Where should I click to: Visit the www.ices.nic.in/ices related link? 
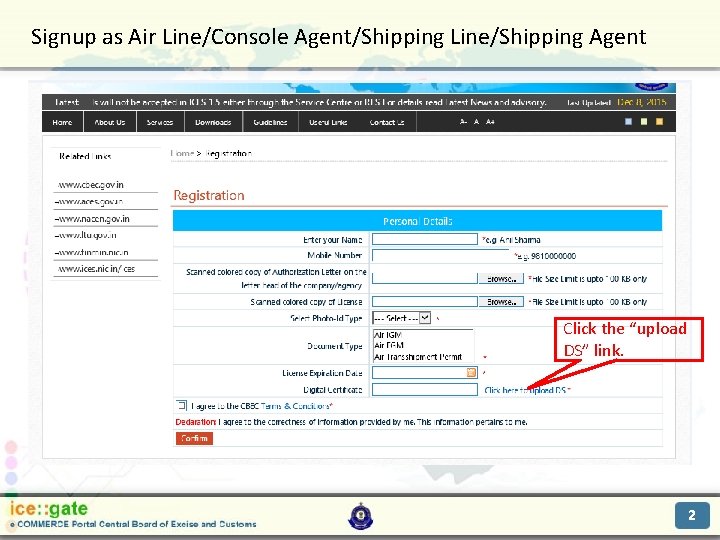click(x=96, y=269)
